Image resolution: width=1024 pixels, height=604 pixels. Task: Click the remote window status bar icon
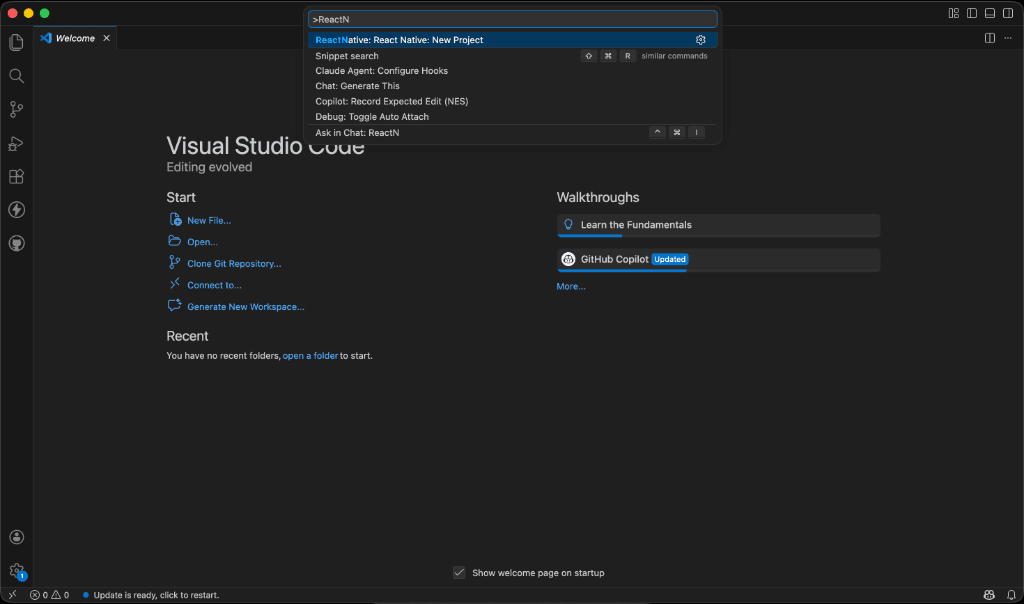[12, 595]
